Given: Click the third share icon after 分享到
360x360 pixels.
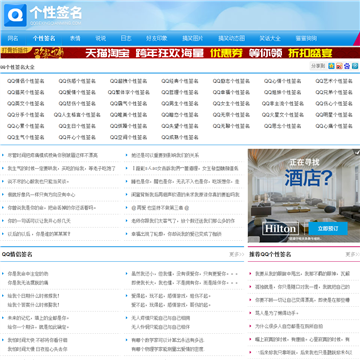Looking at the screenshot, I should (347, 66).
